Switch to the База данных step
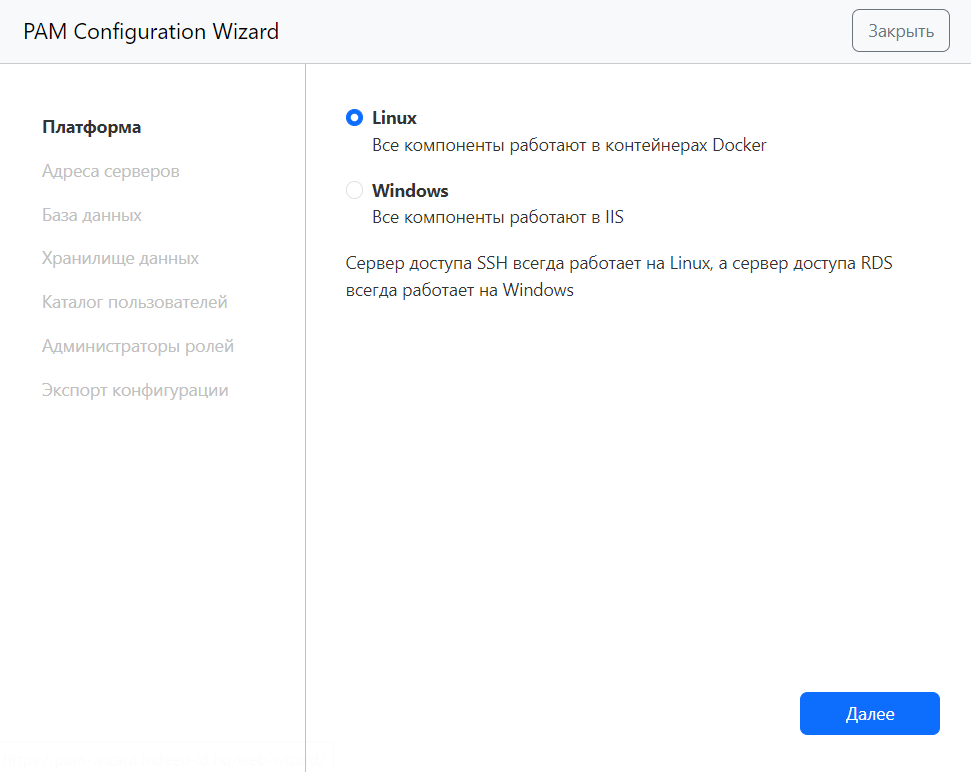 [x=92, y=215]
